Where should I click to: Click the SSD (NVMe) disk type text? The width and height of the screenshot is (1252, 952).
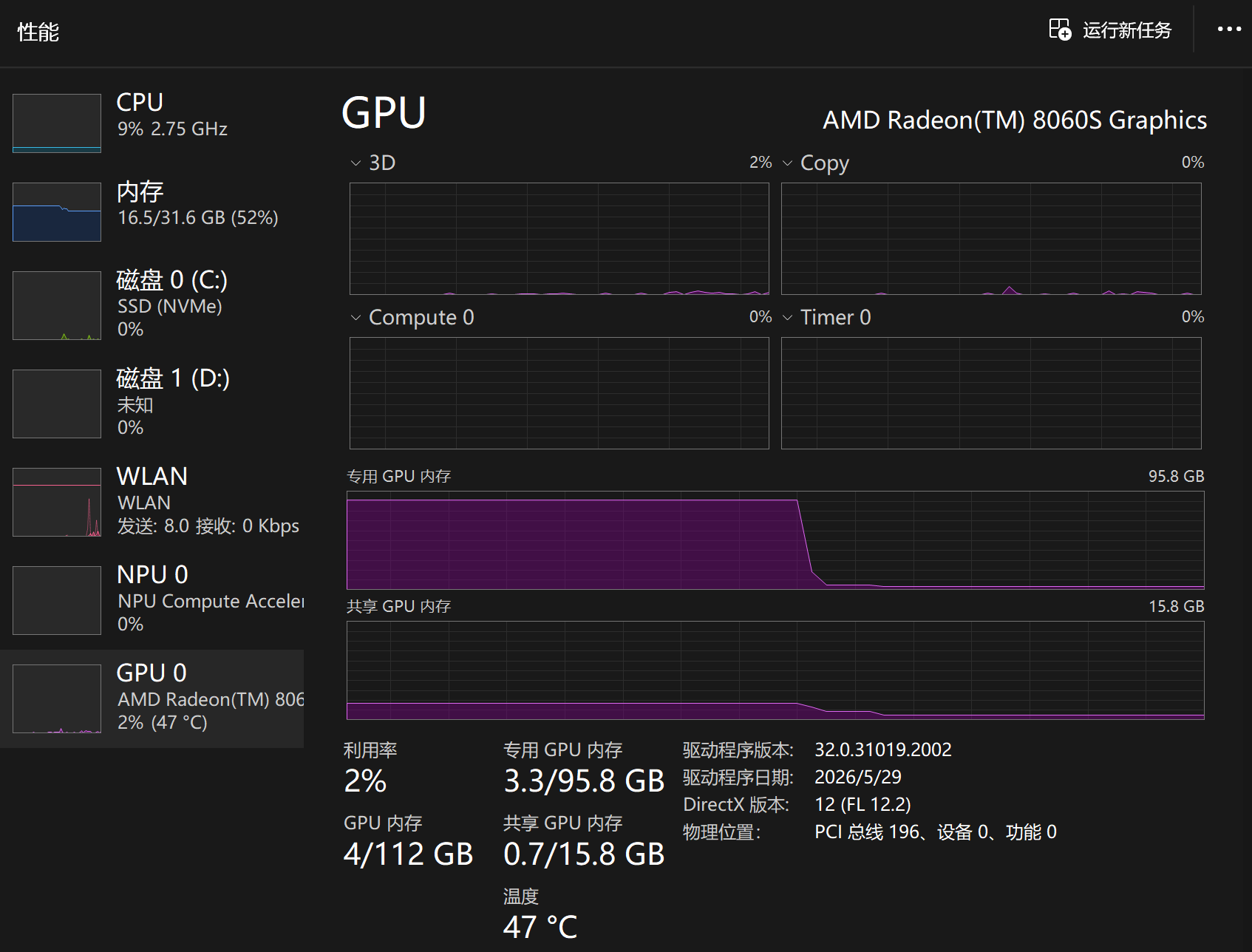(x=170, y=306)
